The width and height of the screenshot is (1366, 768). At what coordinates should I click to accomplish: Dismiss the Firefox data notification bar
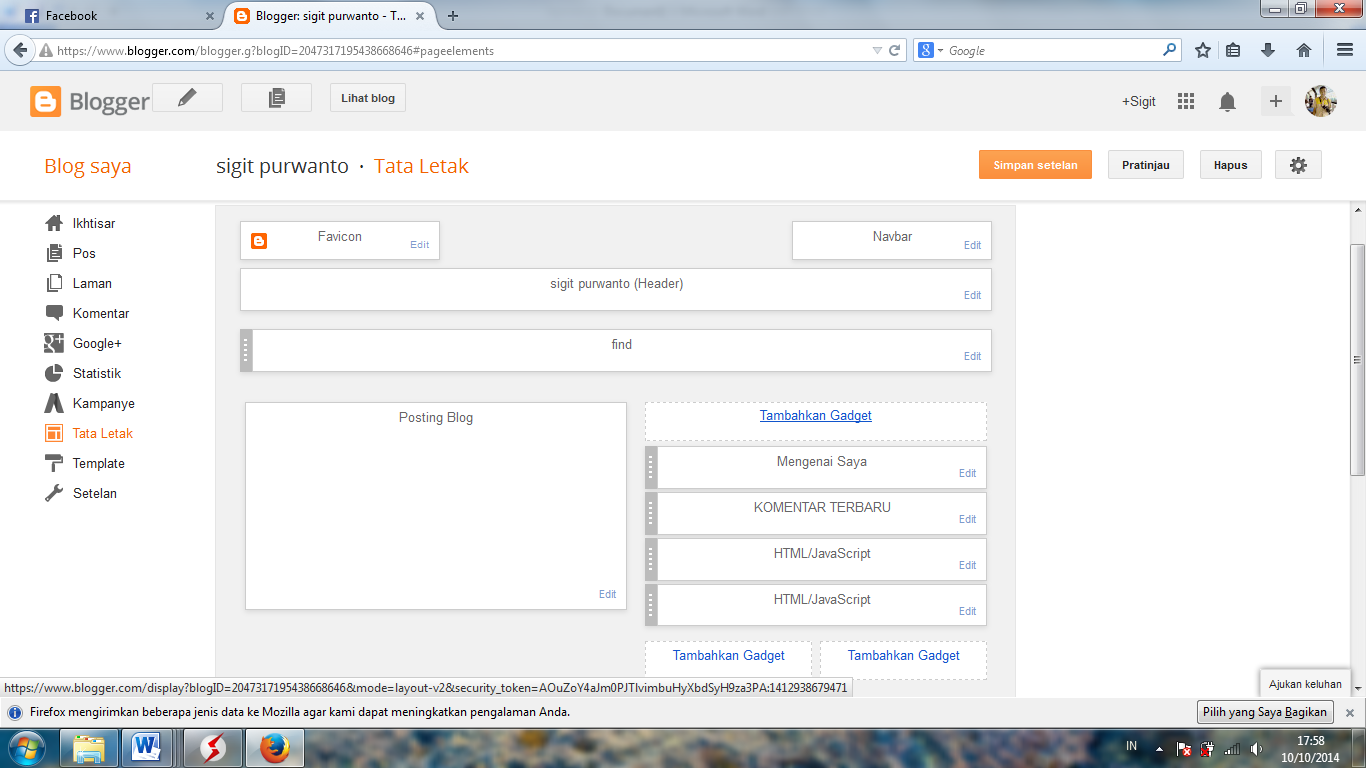tap(1349, 713)
